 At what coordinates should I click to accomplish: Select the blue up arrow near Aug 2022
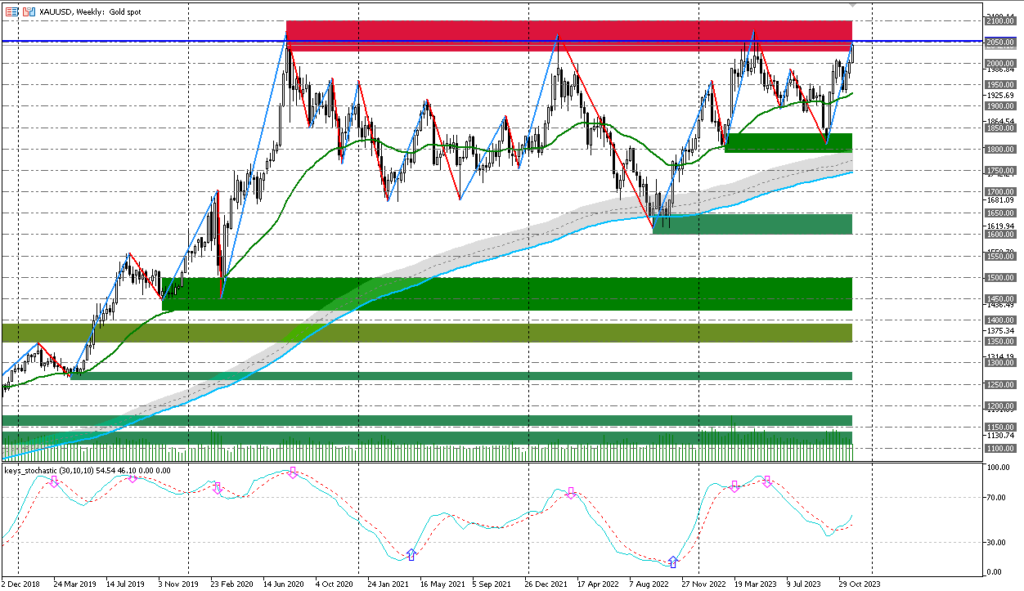672,561
